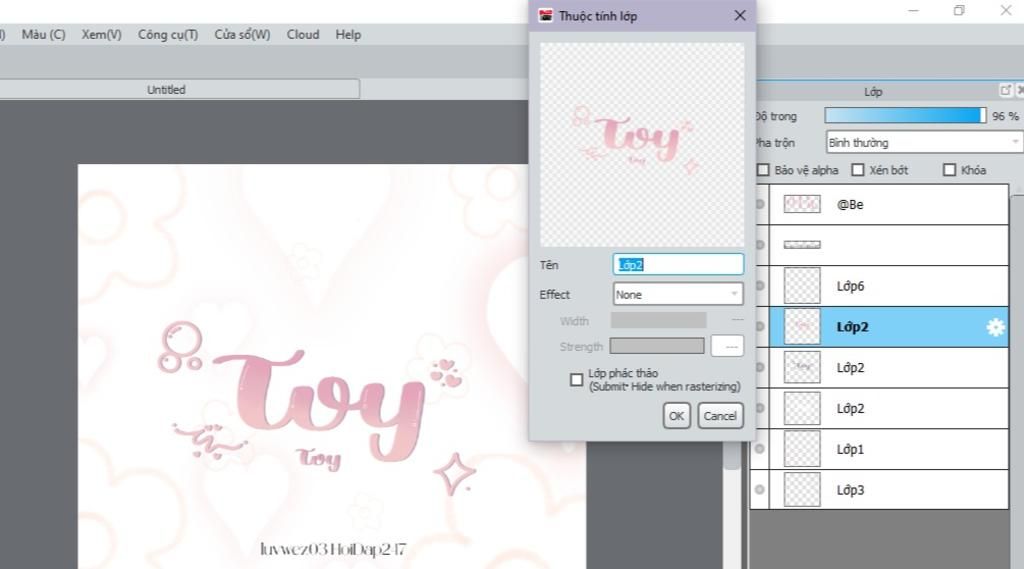1024x569 pixels.
Task: Click the MediBang icon in the dialog title bar
Action: click(546, 16)
